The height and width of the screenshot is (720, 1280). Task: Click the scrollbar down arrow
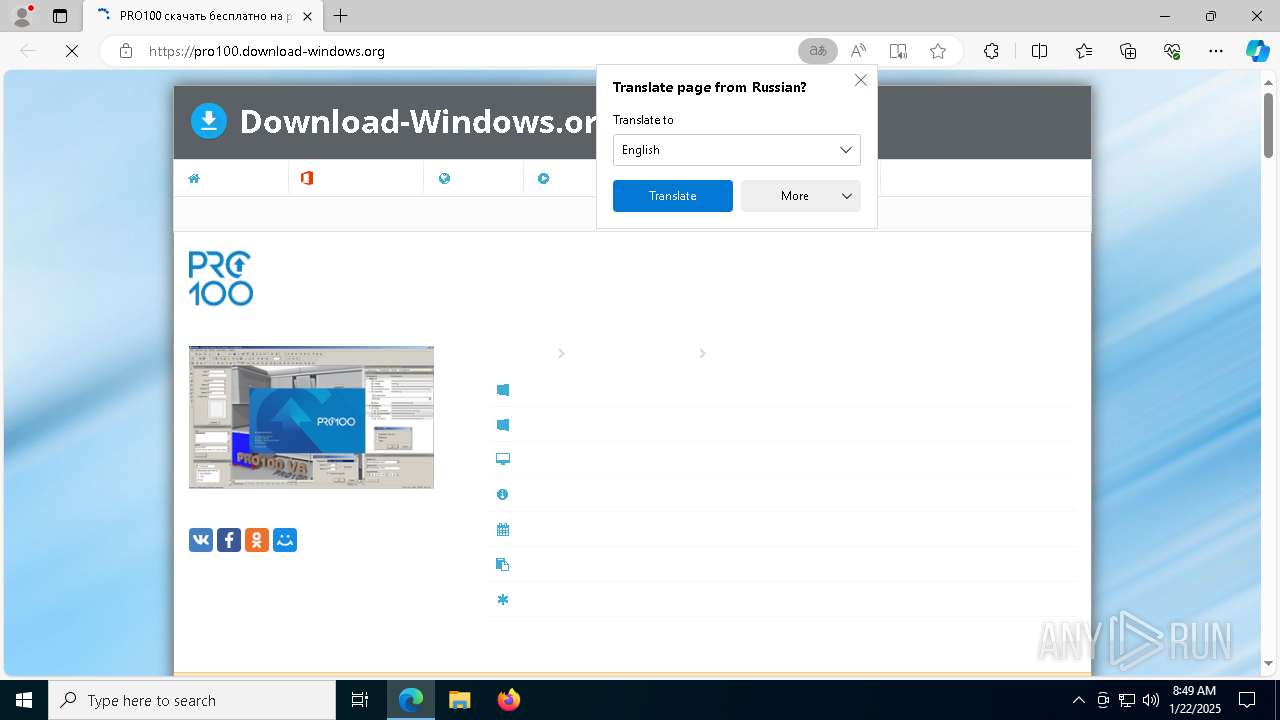1268,664
